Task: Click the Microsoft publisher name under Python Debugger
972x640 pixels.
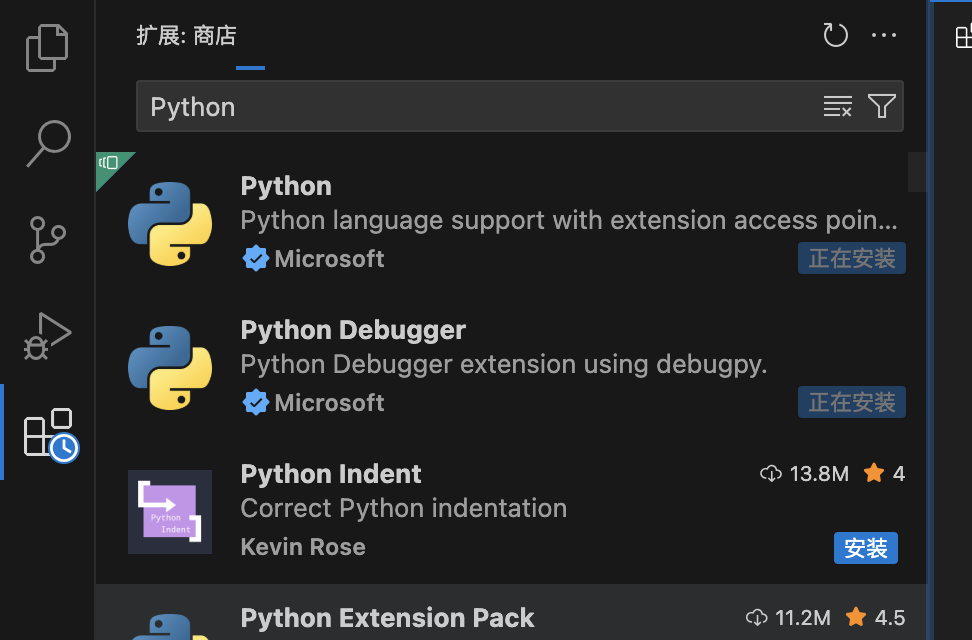Action: [329, 403]
